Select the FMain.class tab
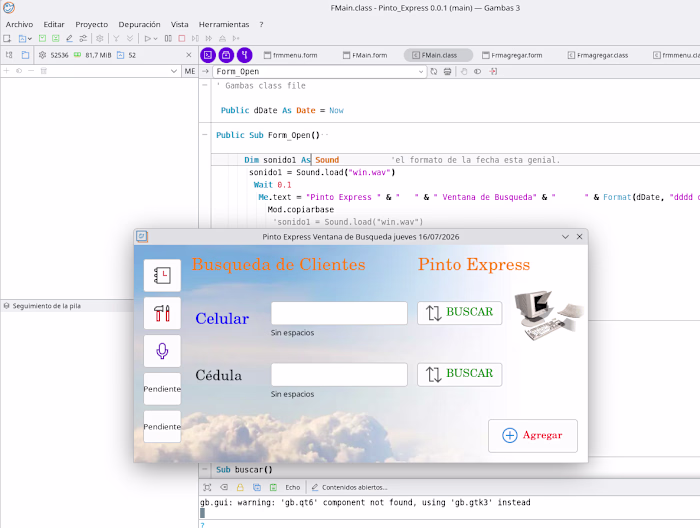 pos(438,55)
